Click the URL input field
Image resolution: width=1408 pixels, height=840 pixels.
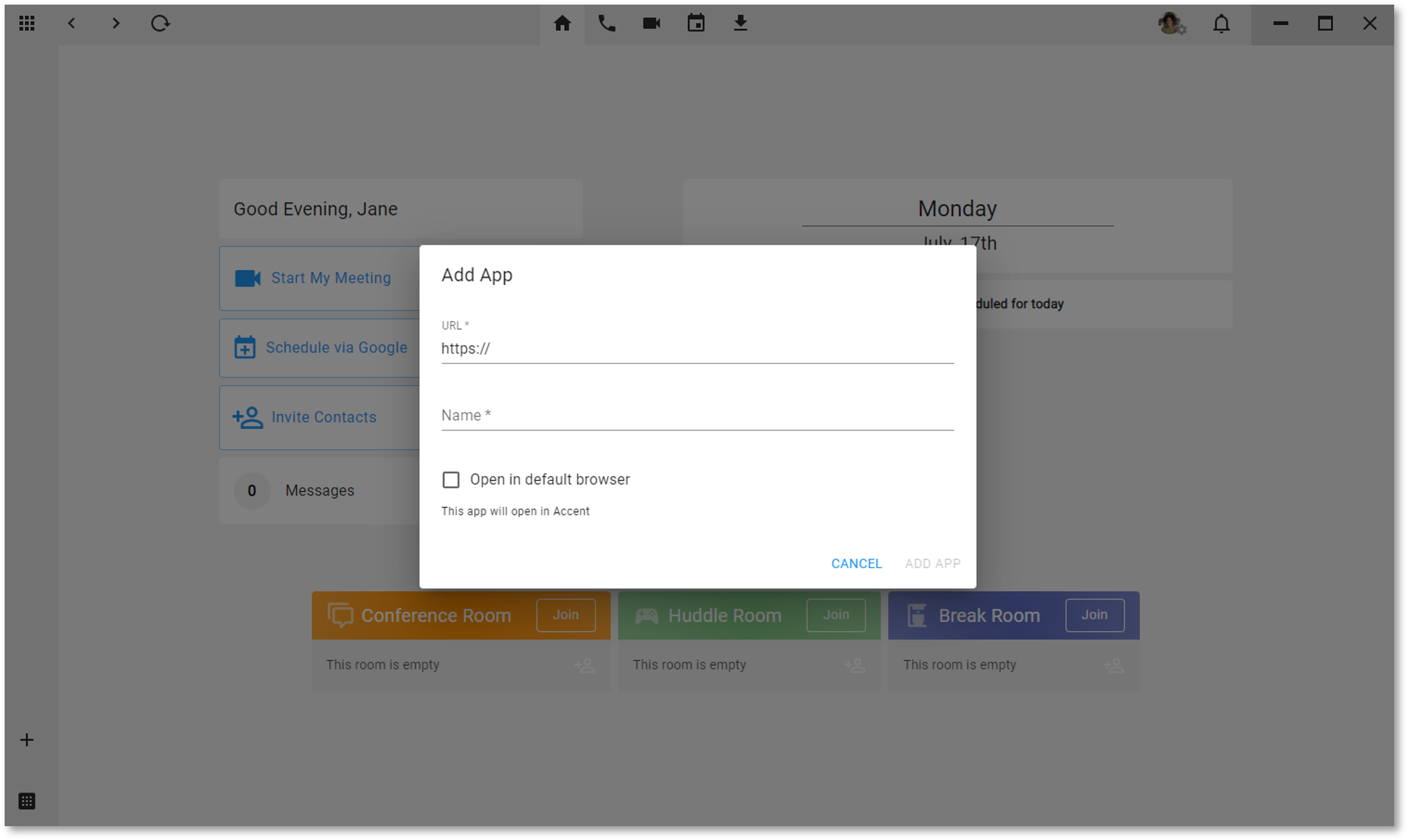(696, 349)
